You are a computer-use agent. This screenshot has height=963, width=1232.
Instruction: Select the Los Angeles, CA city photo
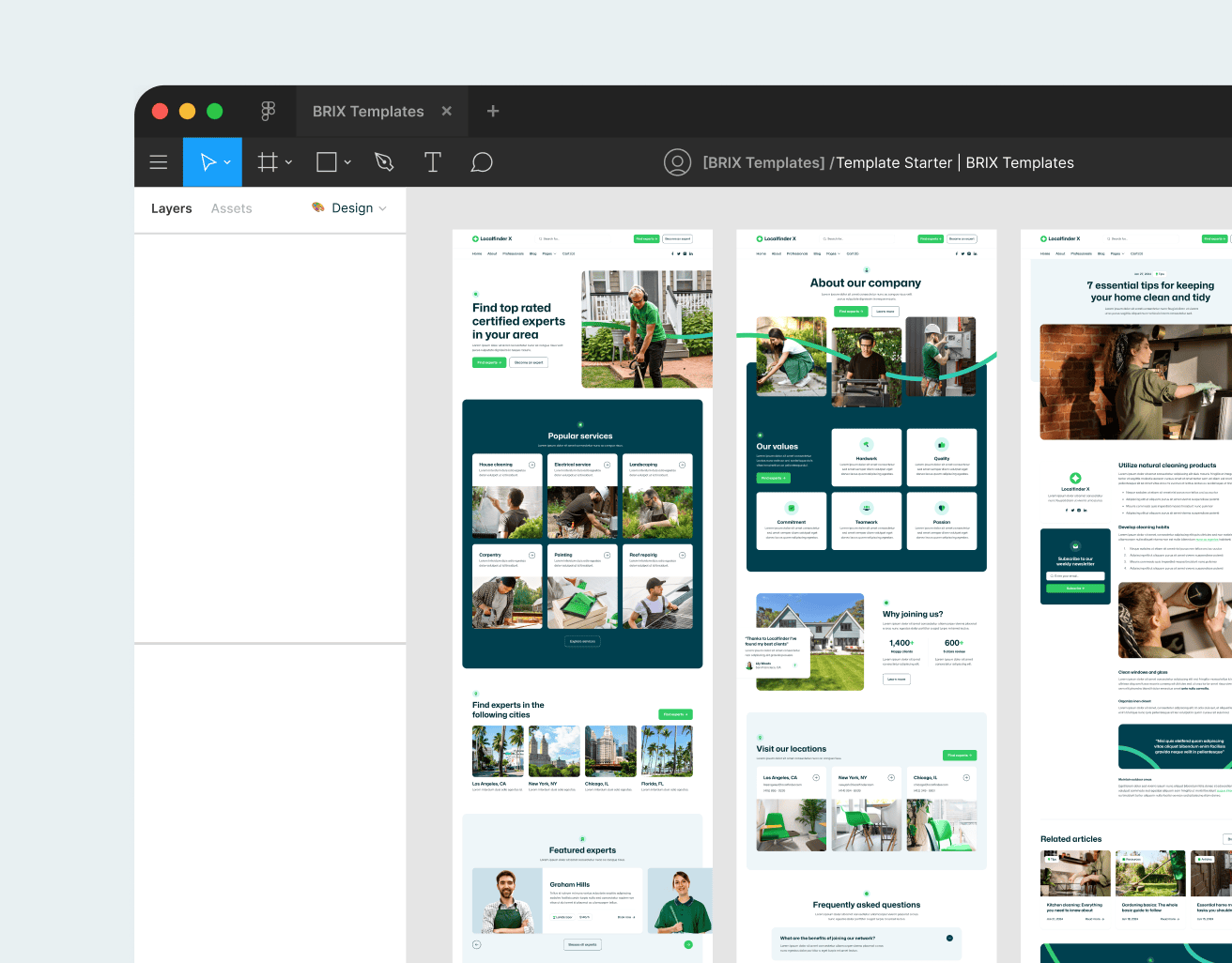click(x=498, y=751)
